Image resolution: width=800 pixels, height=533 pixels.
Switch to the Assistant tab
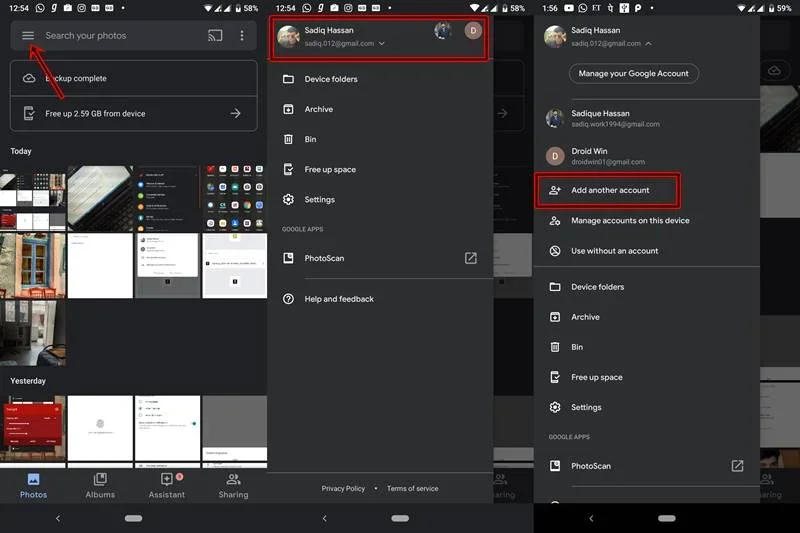tap(167, 486)
